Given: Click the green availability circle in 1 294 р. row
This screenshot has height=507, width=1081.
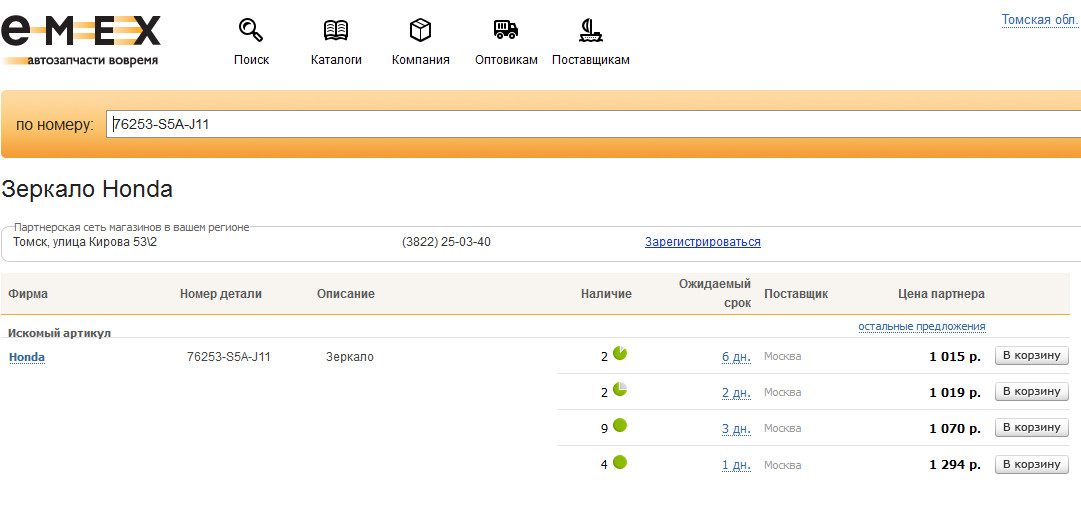Looking at the screenshot, I should (x=620, y=461).
